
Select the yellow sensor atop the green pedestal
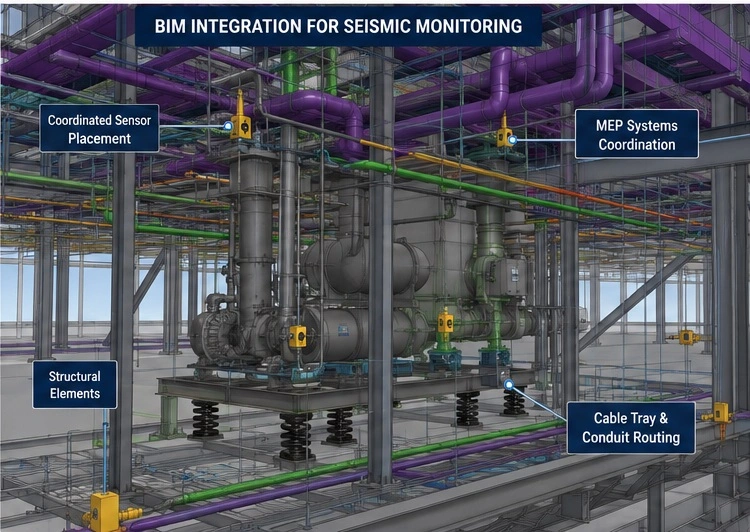pos(446,321)
